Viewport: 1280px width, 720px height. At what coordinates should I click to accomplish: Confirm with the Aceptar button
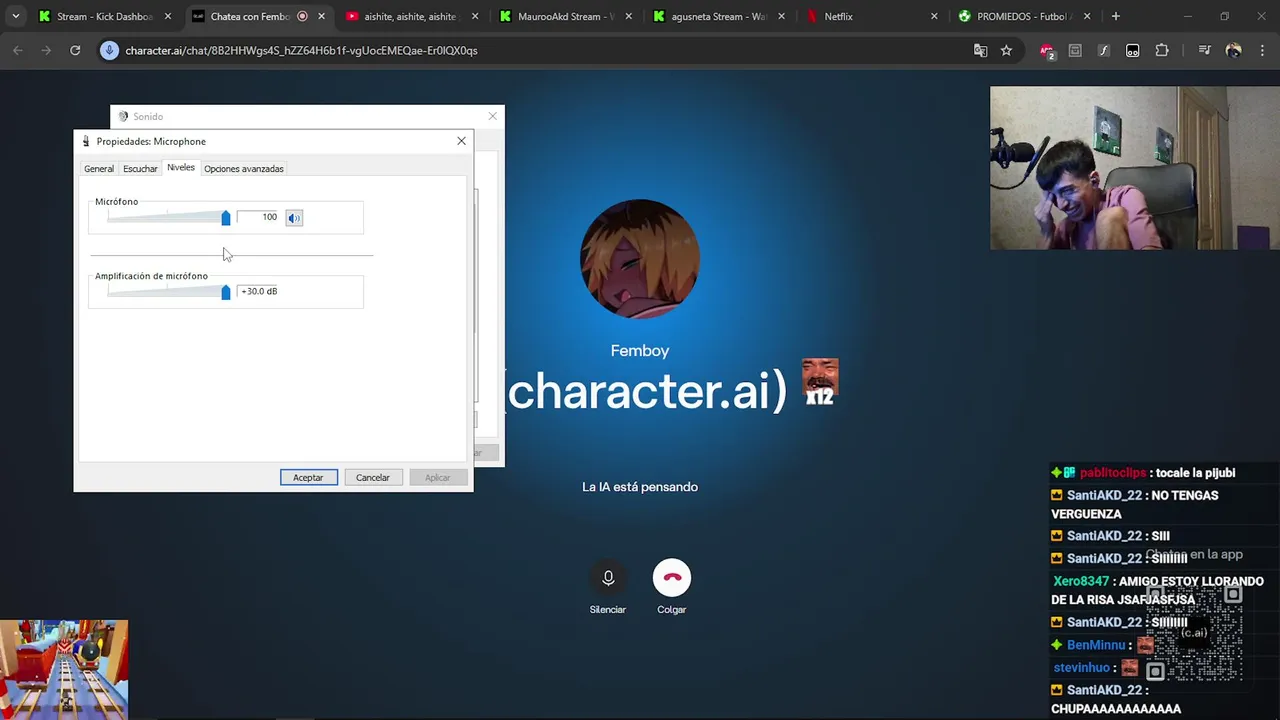tap(308, 477)
